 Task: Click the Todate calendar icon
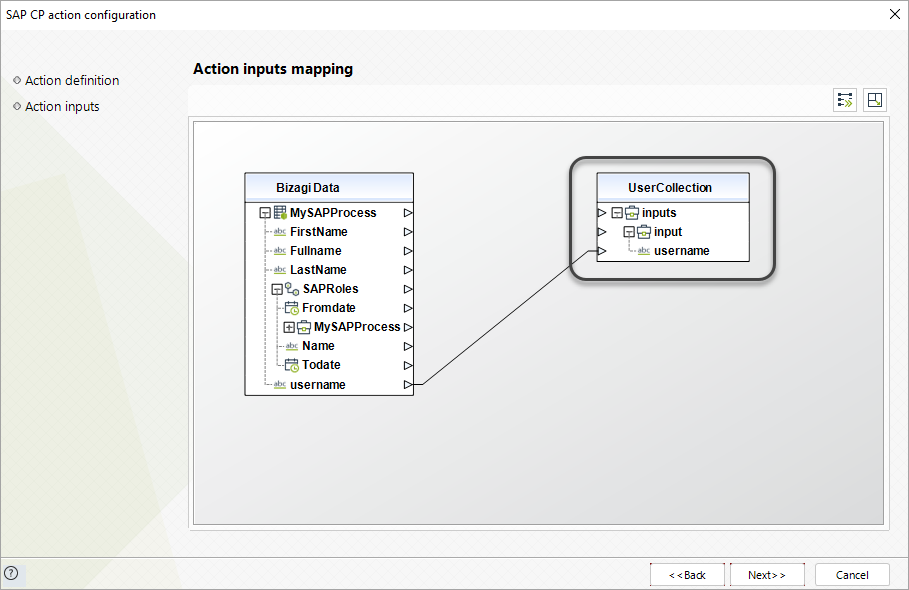pyautogui.click(x=292, y=365)
